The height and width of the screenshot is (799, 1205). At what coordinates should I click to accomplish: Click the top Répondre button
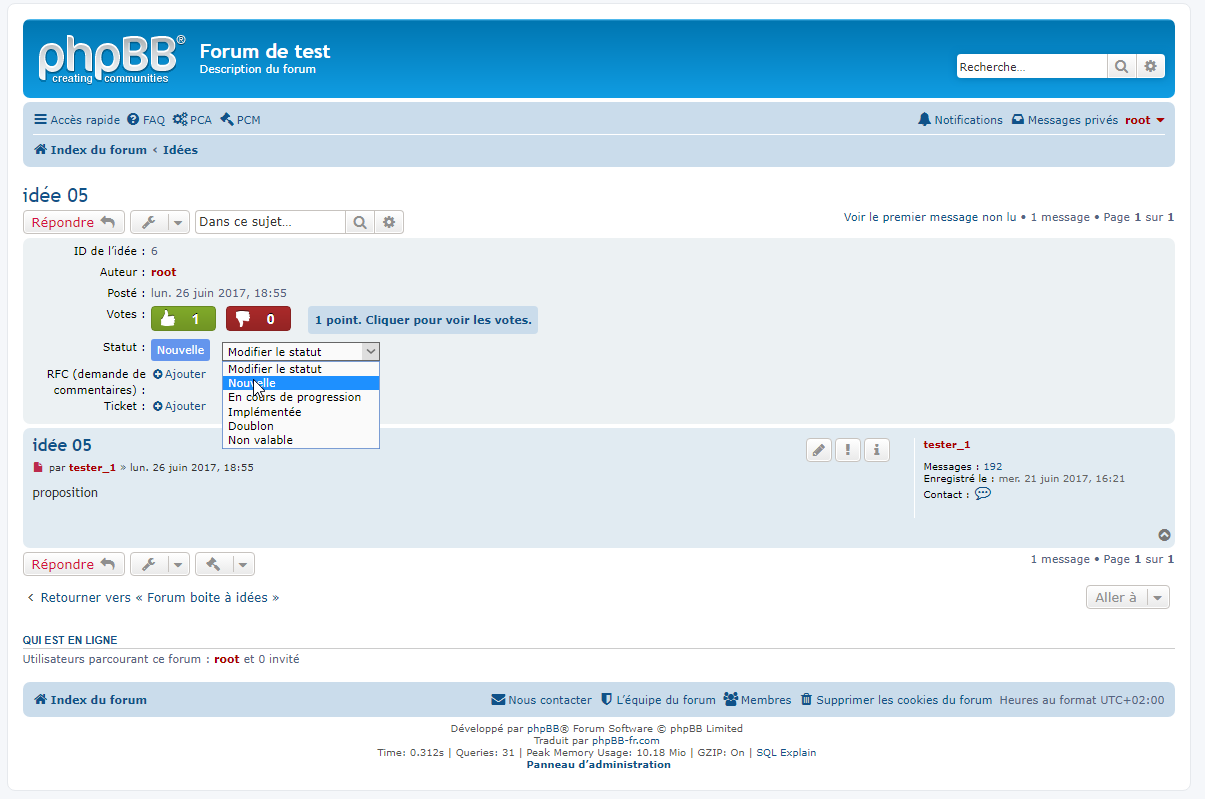(73, 222)
